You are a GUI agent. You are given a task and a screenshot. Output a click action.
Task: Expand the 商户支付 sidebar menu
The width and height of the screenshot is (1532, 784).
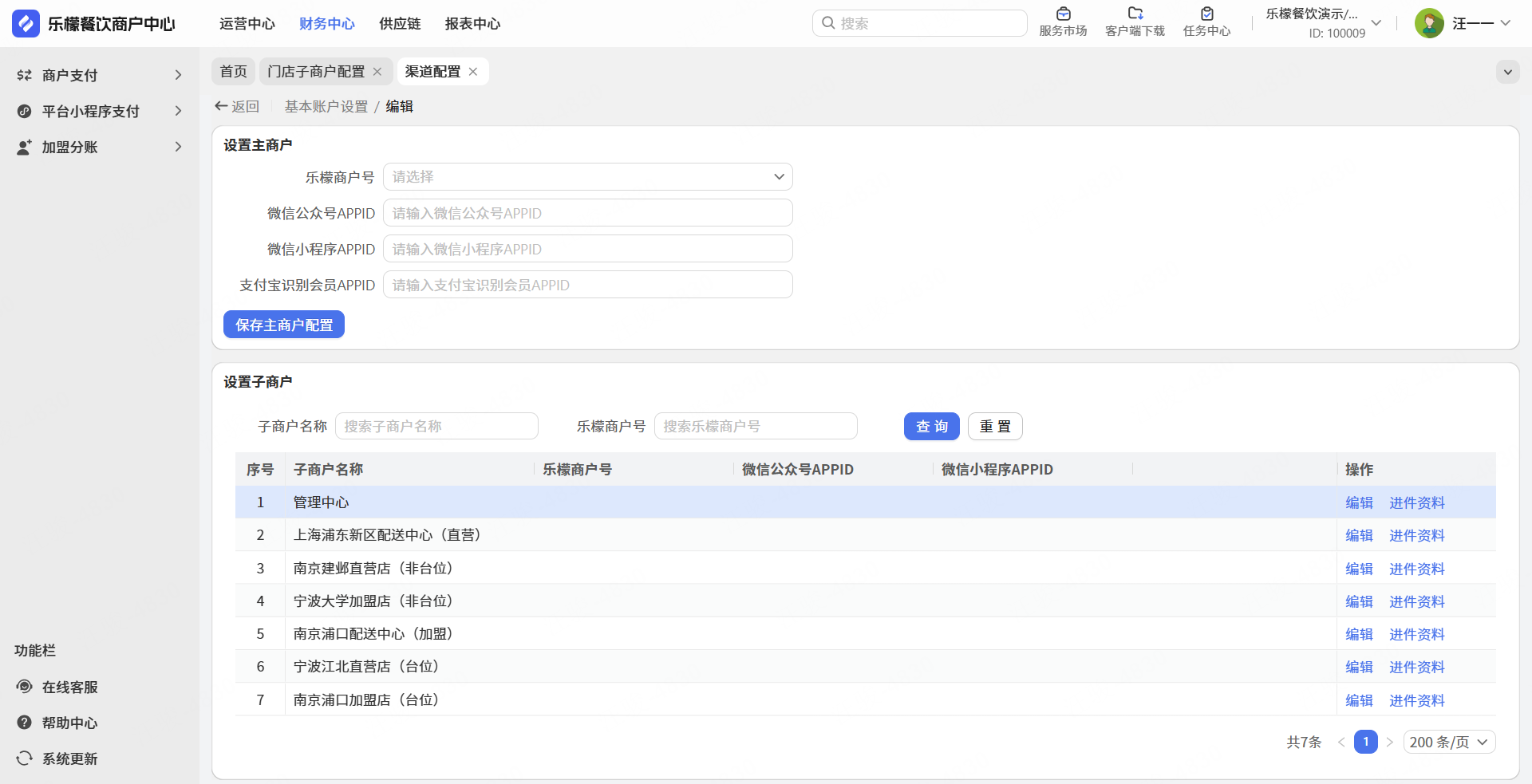(99, 75)
